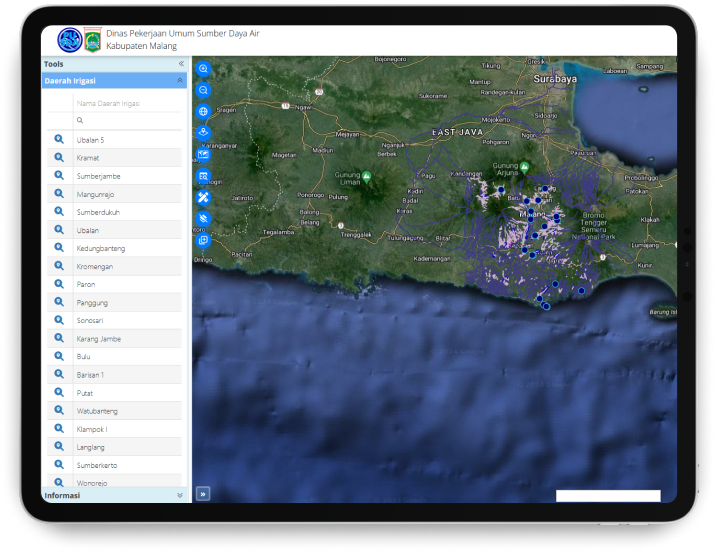Click the Kabupaten Malang crest emblem

pos(93,40)
